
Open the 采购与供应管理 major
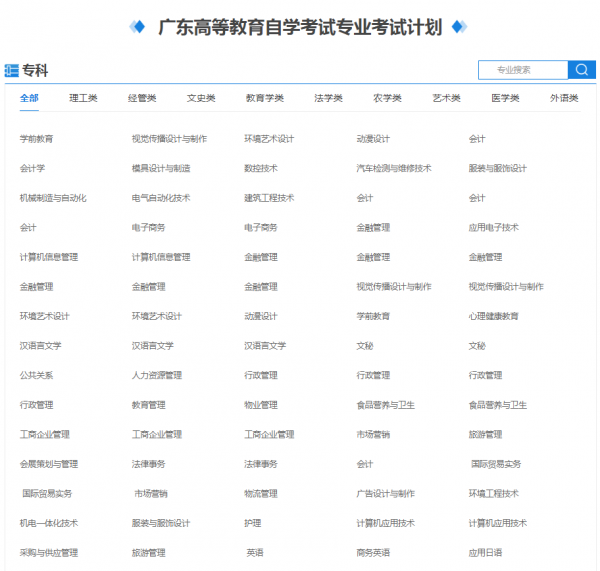pyautogui.click(x=49, y=553)
